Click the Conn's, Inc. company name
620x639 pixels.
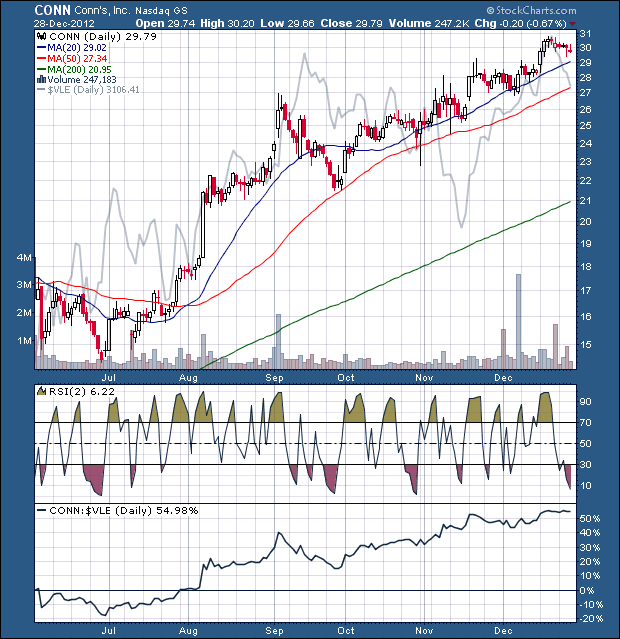[102, 10]
